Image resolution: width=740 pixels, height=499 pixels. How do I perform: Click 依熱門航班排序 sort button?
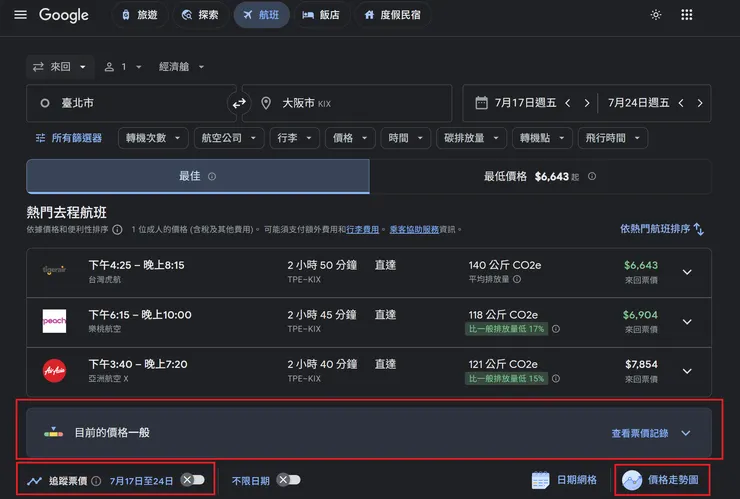[662, 229]
